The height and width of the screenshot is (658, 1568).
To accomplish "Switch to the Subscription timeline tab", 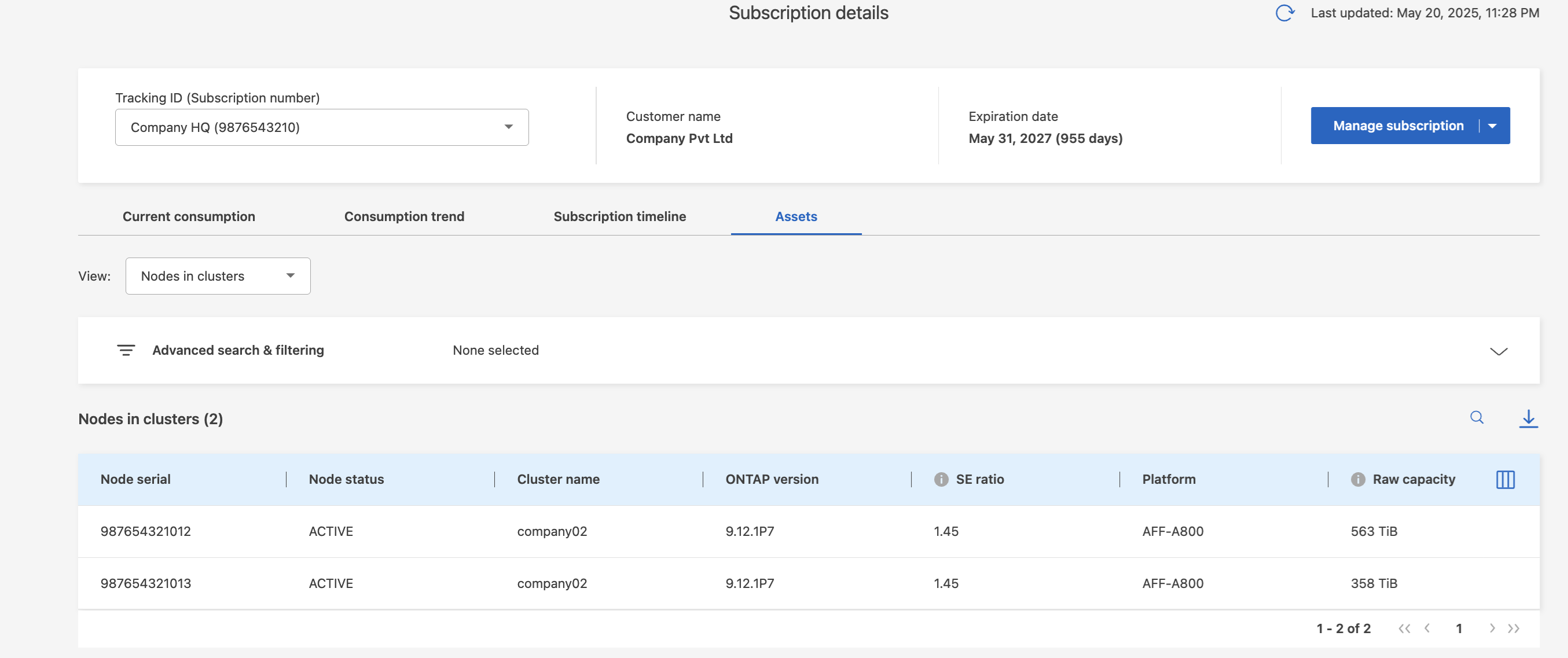I will click(x=619, y=216).
